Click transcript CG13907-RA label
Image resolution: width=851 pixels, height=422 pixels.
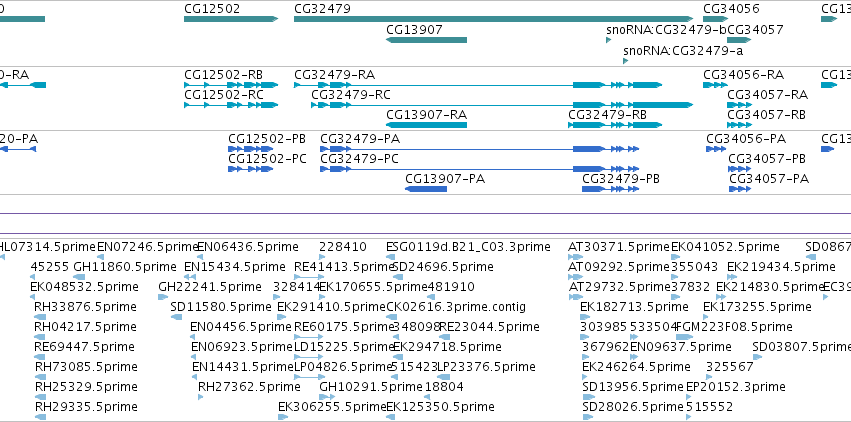[x=427, y=114]
